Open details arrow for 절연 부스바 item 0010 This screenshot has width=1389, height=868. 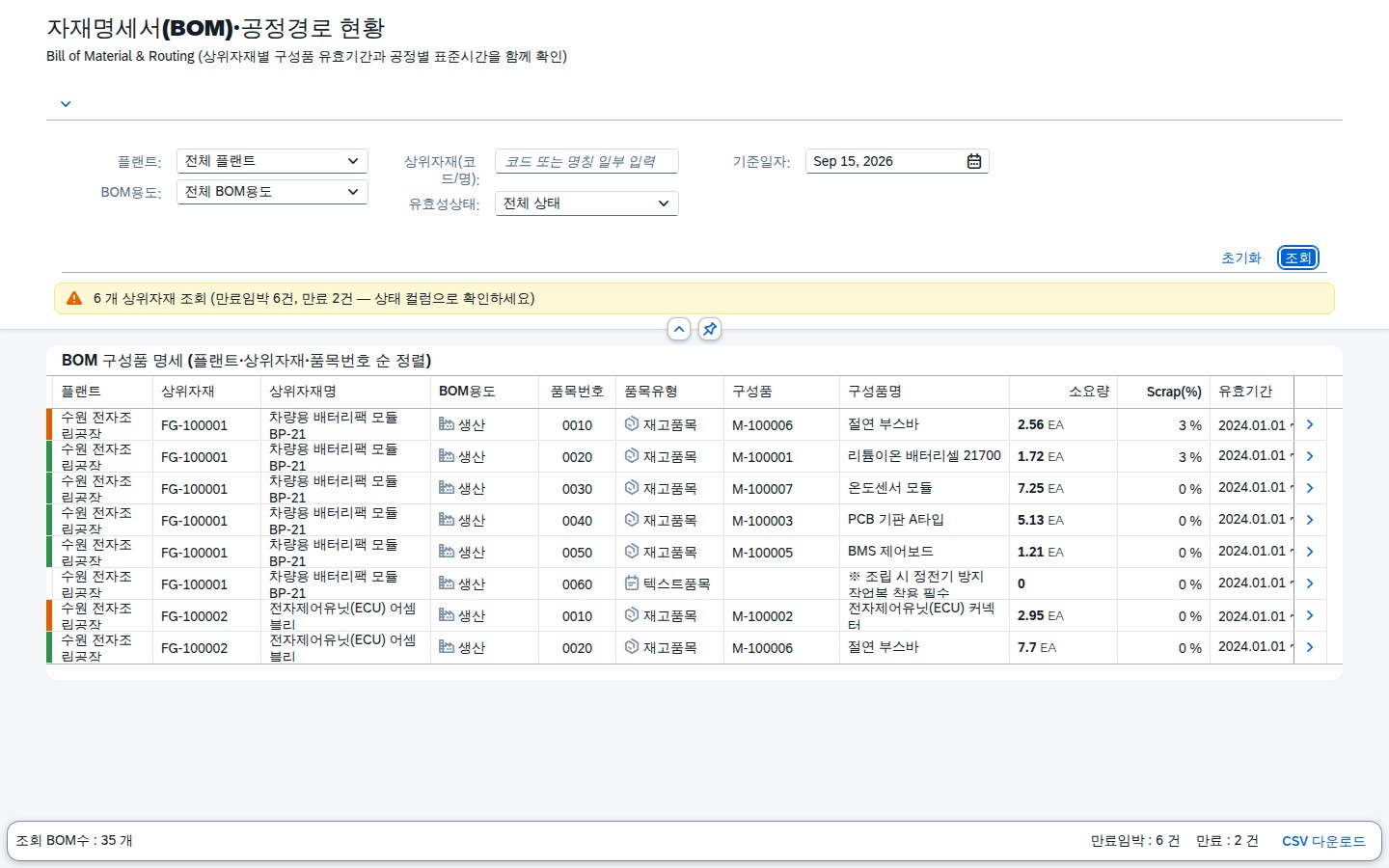1310,424
